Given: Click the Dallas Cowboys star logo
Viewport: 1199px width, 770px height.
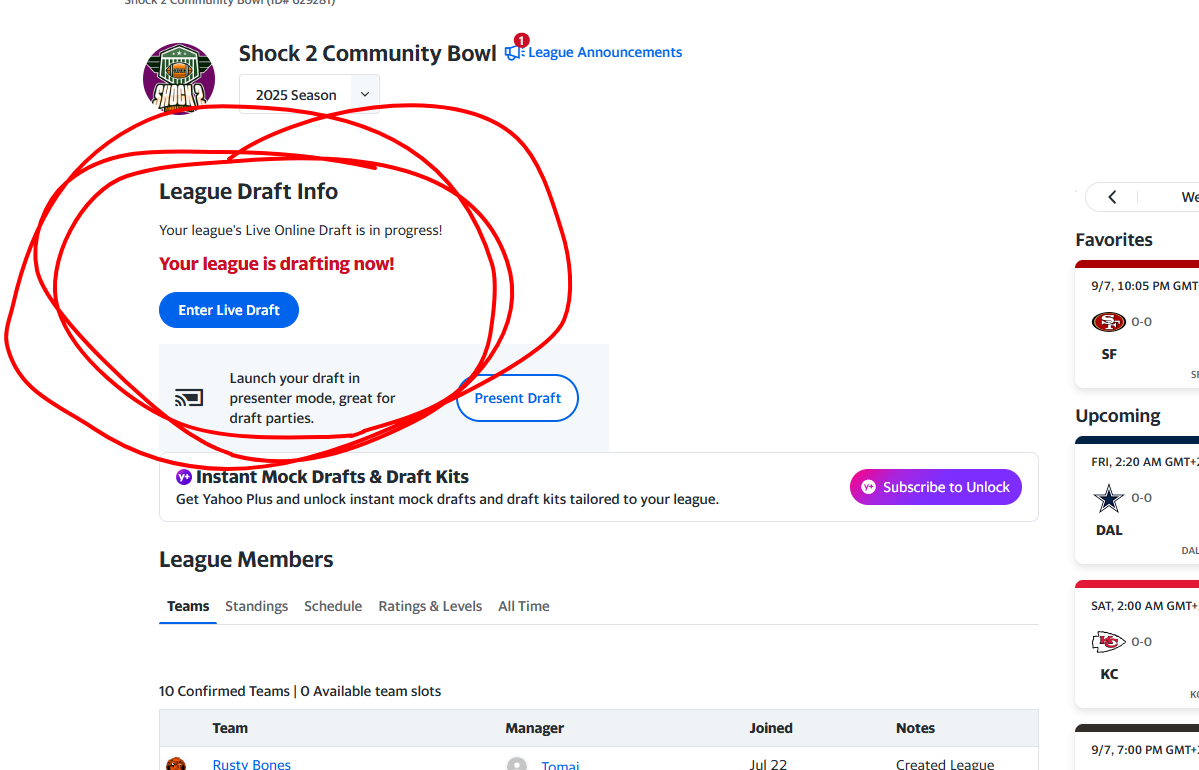Looking at the screenshot, I should pos(1108,498).
